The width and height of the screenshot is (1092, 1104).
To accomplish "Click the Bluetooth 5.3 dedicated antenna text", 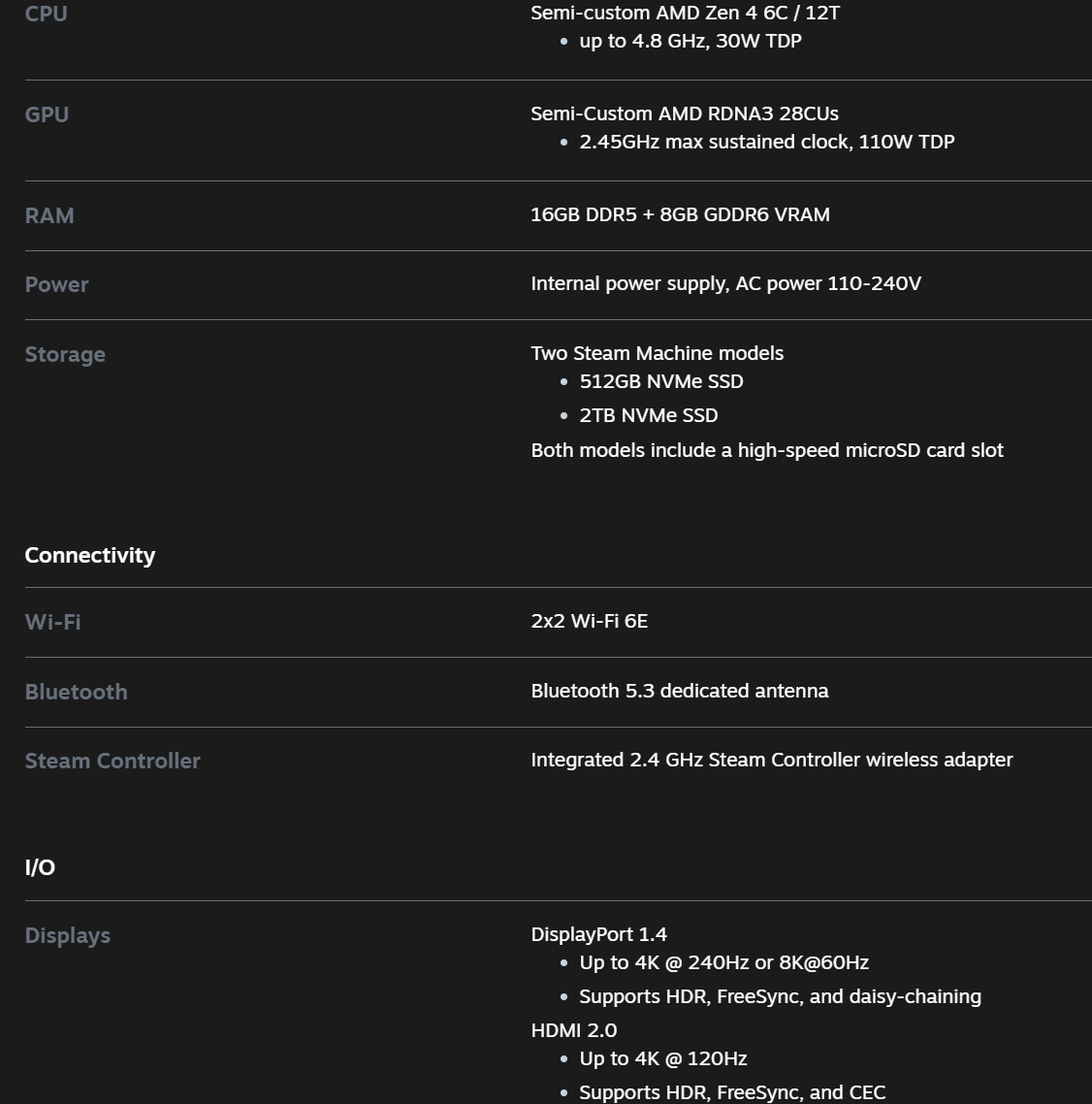I will pos(679,691).
